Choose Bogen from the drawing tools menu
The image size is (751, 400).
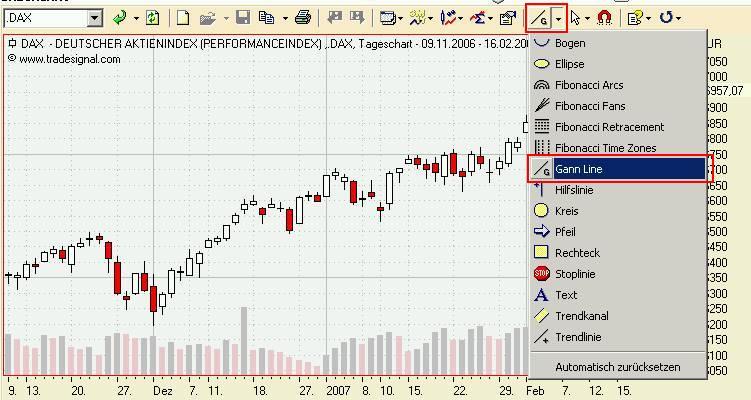[x=617, y=43]
